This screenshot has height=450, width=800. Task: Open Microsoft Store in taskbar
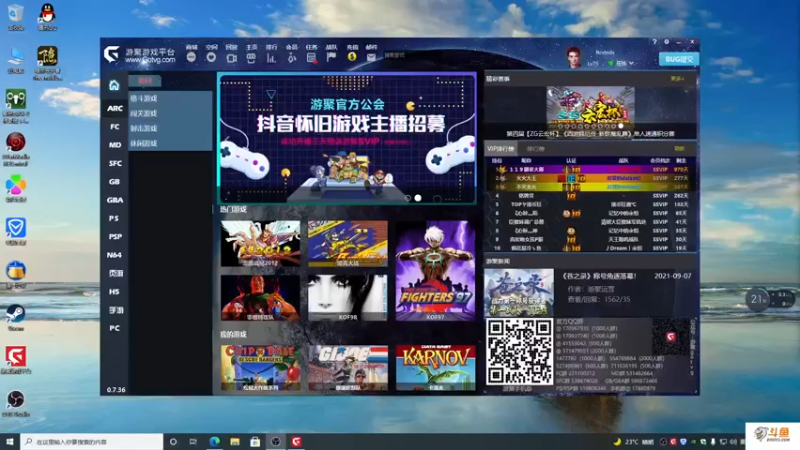tap(255, 441)
